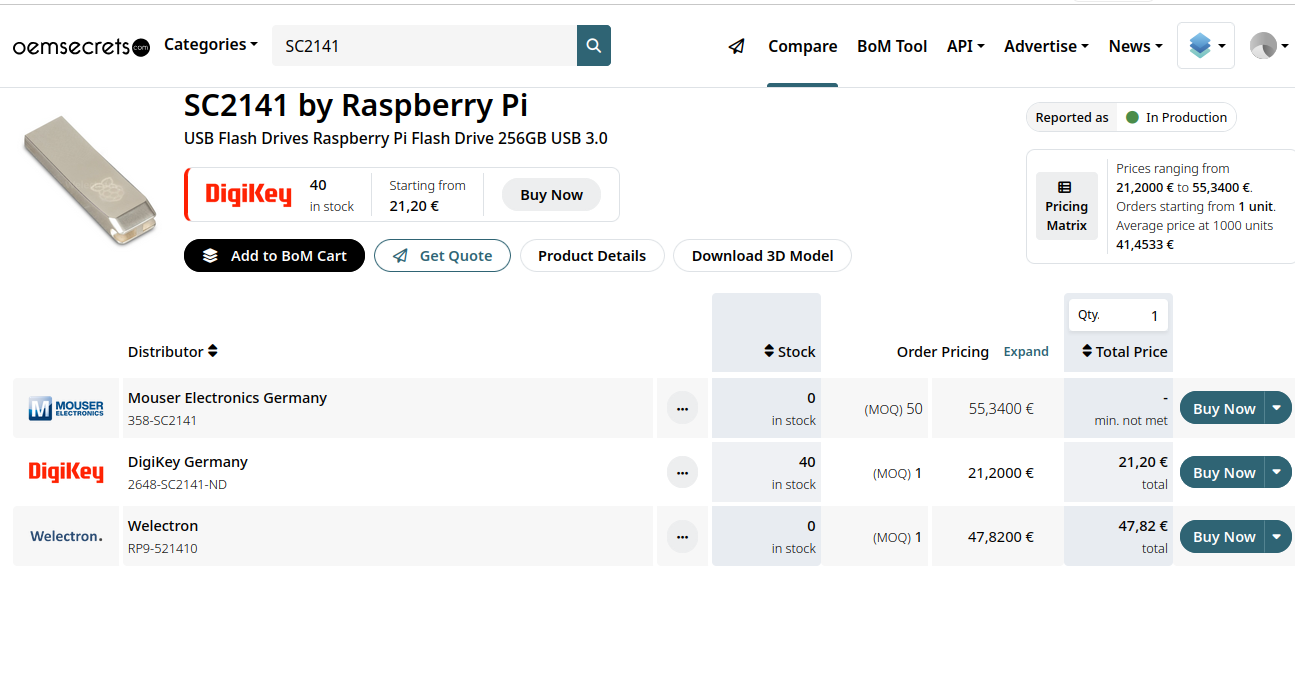Expand the Categories dropdown
The image size is (1295, 677).
pos(210,45)
